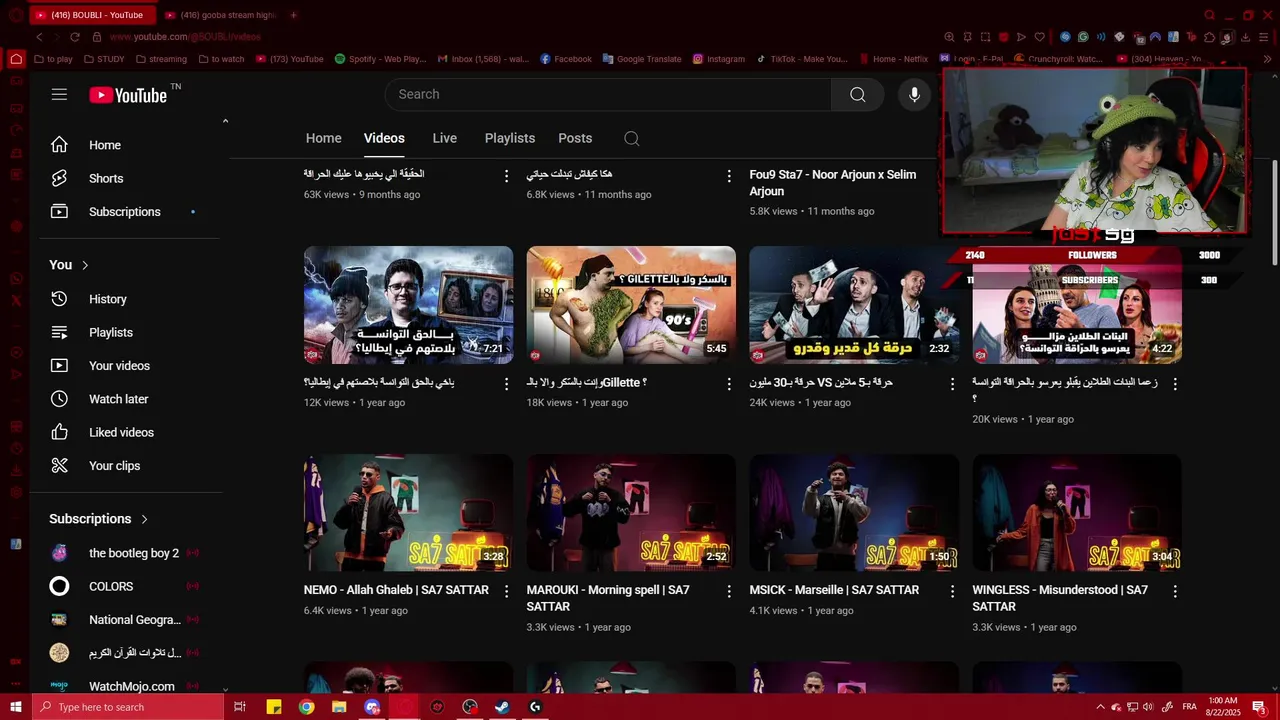Play the NEMO video thumbnail (3:28)
The height and width of the screenshot is (720, 1280).
[408, 513]
